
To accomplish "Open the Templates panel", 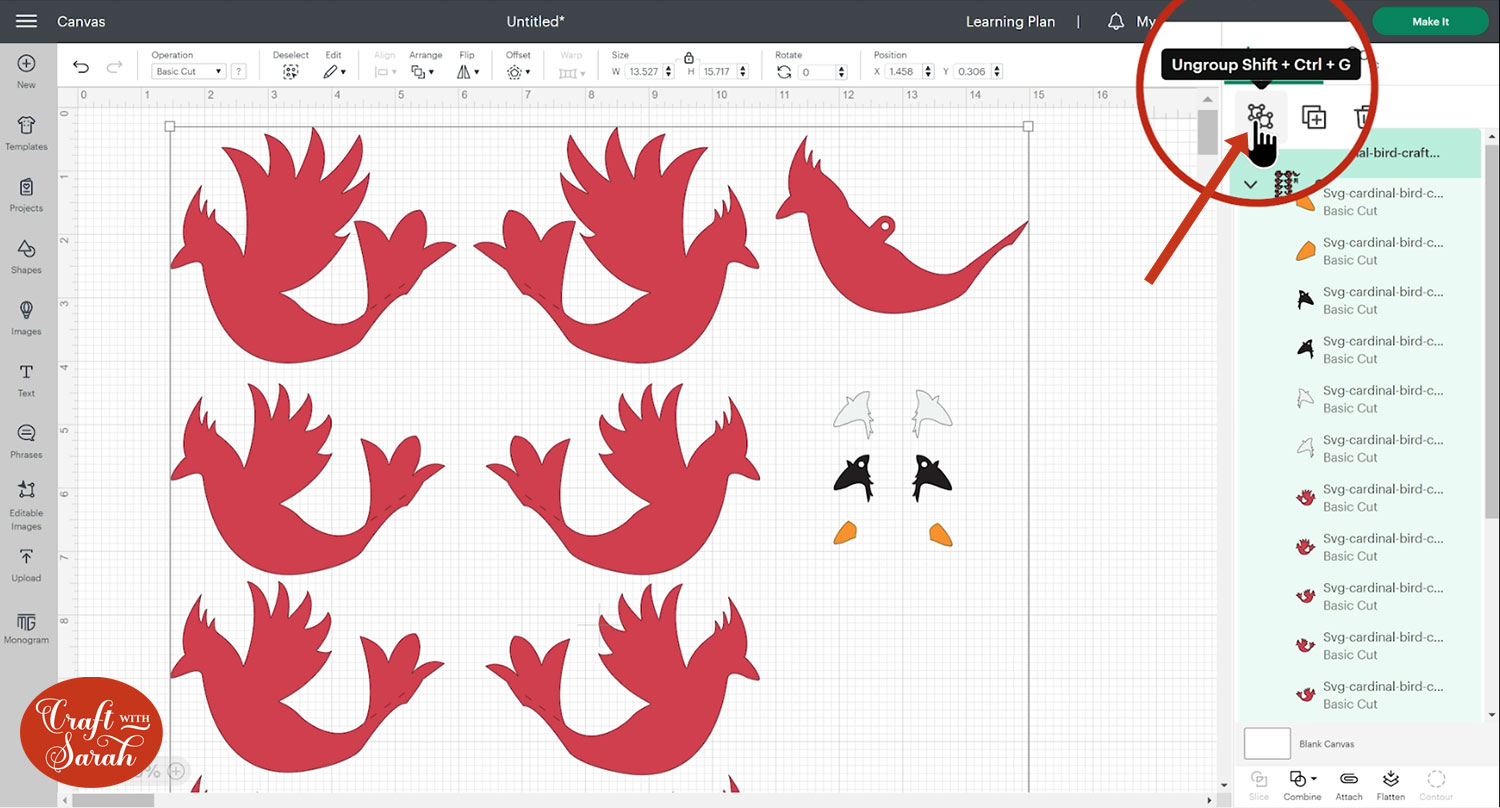I will click(x=27, y=133).
